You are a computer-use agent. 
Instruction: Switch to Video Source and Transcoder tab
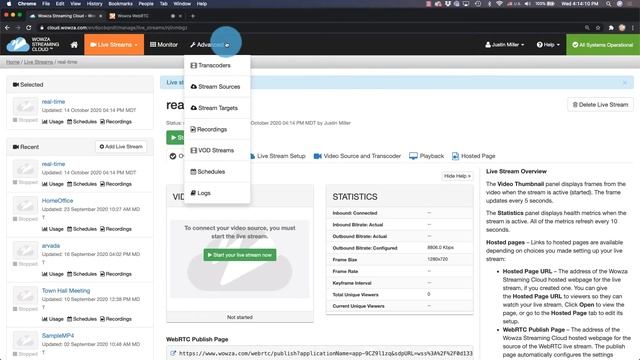pos(357,156)
